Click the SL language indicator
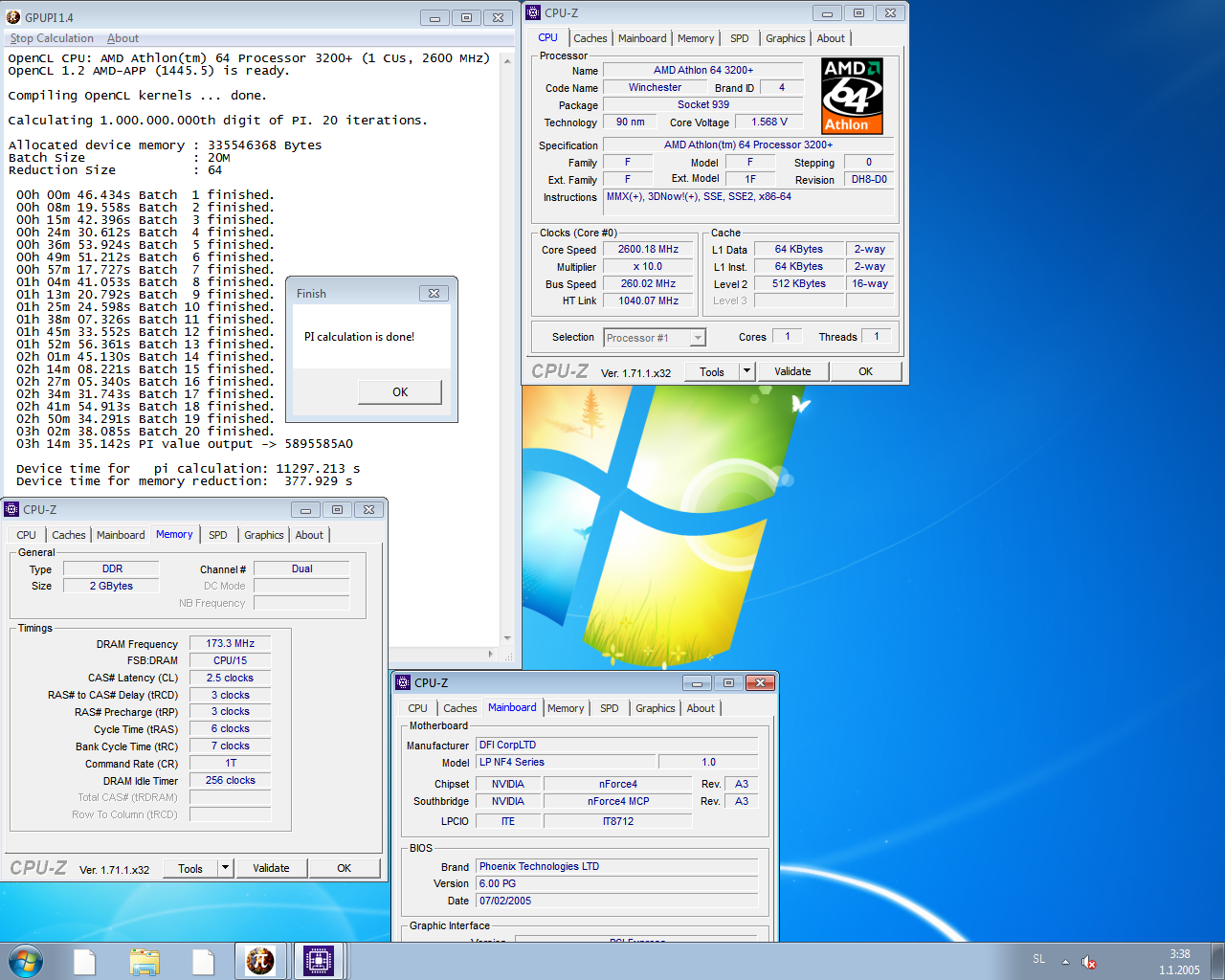Image resolution: width=1225 pixels, height=980 pixels. tap(1039, 959)
